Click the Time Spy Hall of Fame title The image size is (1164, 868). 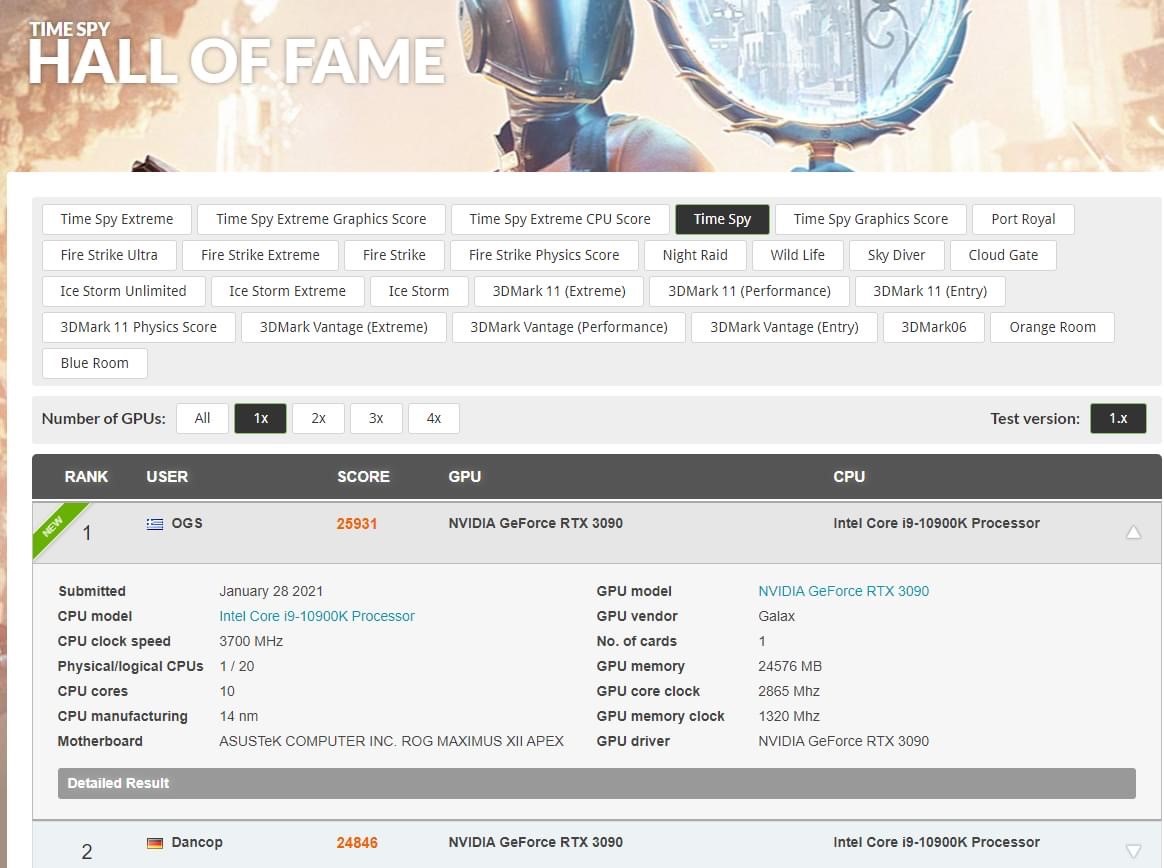236,53
